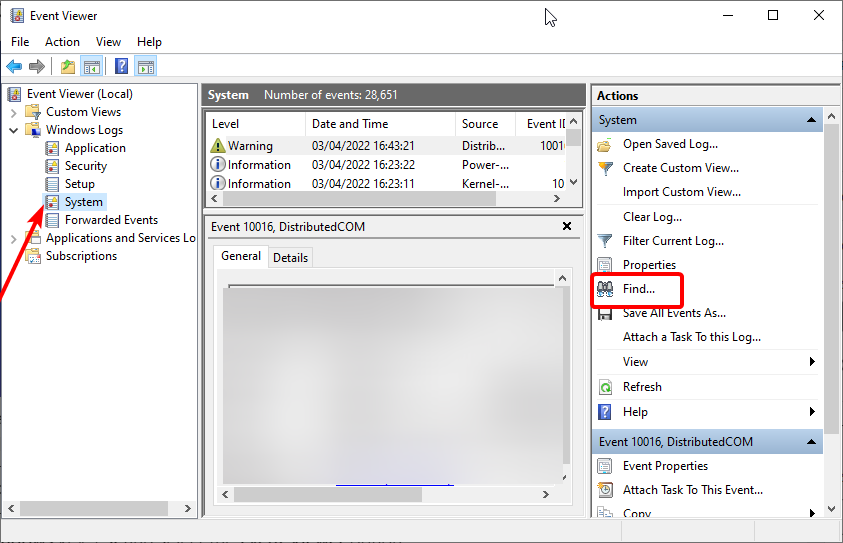This screenshot has height=543, width=843.
Task: Click Attach a Task To this Log...
Action: [692, 338]
